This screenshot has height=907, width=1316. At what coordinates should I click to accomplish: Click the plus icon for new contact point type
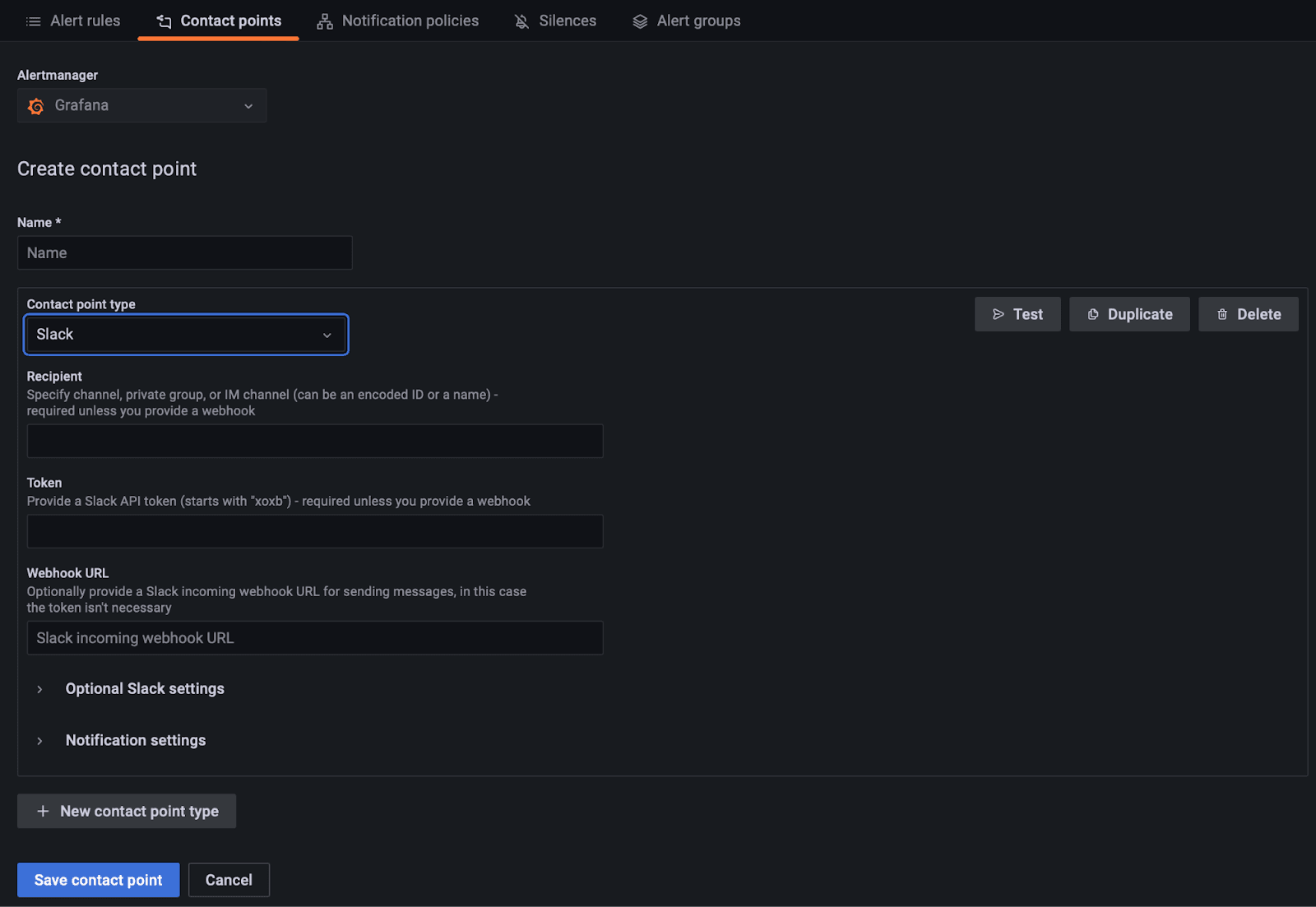click(43, 812)
